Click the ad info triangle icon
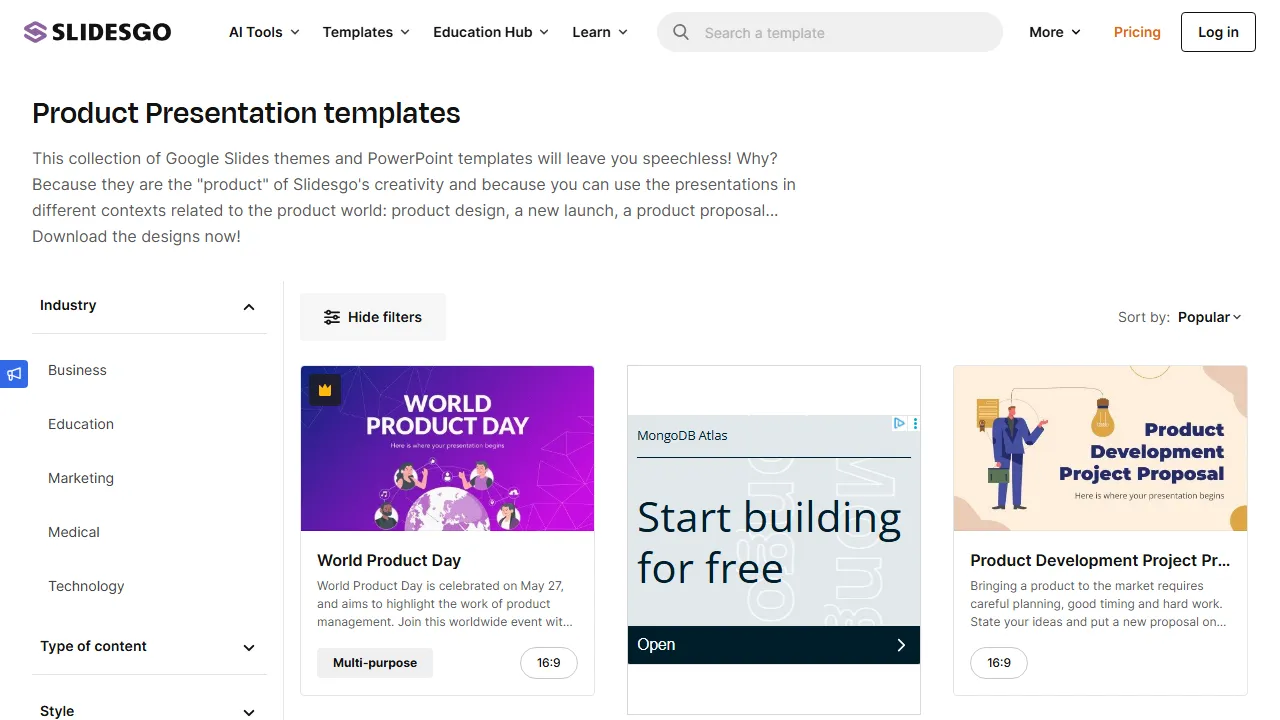The height and width of the screenshot is (720, 1280). click(900, 423)
